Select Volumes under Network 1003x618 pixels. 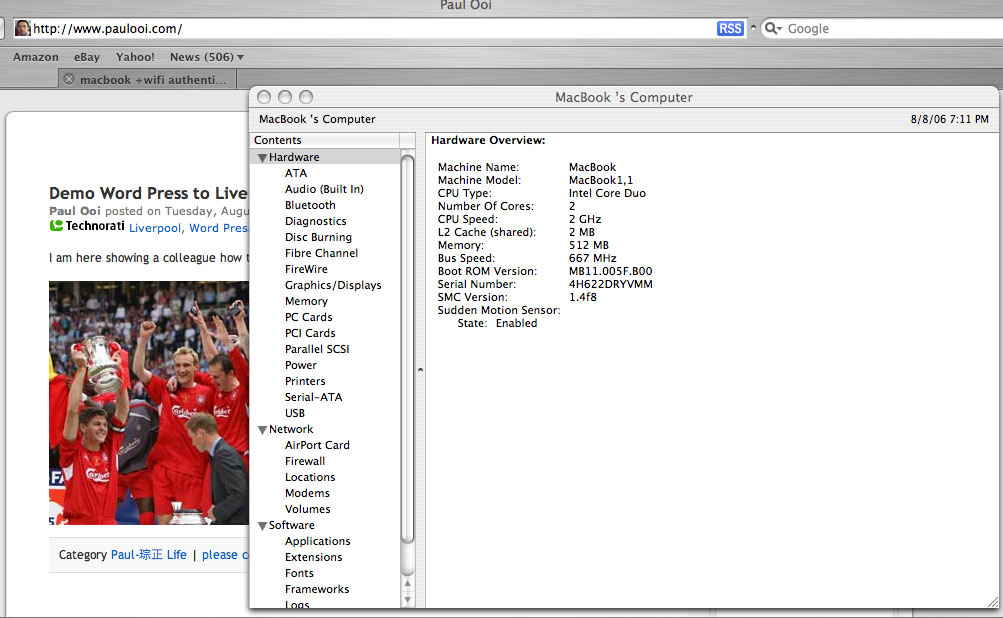pos(308,509)
